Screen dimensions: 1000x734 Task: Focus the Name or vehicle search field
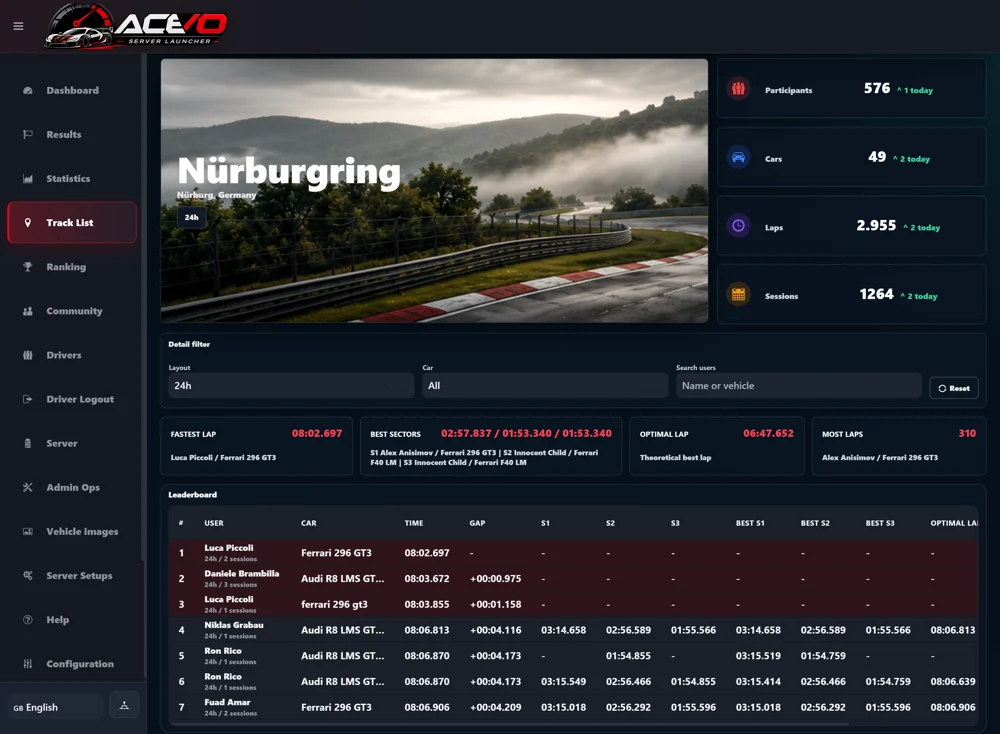[799, 386]
